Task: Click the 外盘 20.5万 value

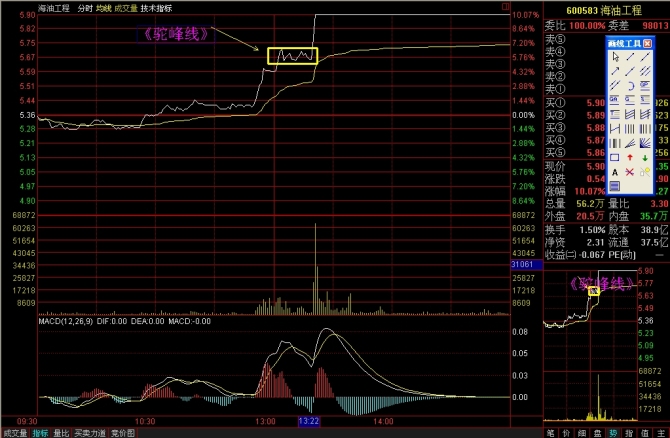Action: [x=590, y=216]
